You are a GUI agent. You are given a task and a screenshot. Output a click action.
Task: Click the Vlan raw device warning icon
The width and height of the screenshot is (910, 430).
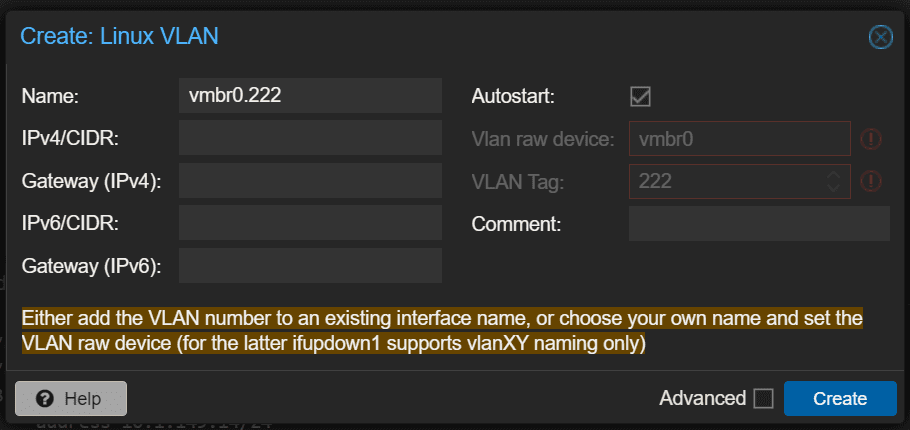coord(871,139)
